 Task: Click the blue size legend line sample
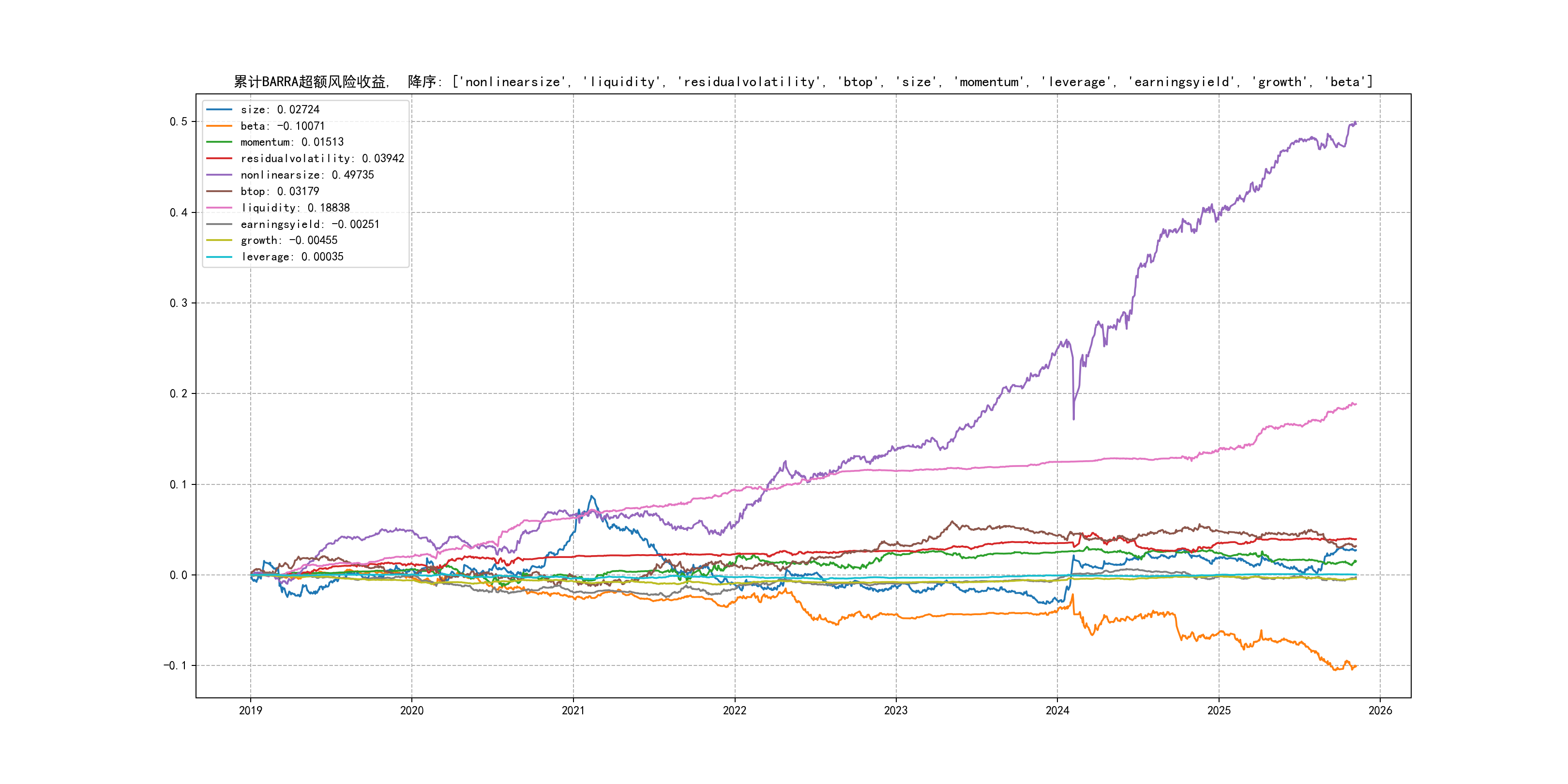219,109
